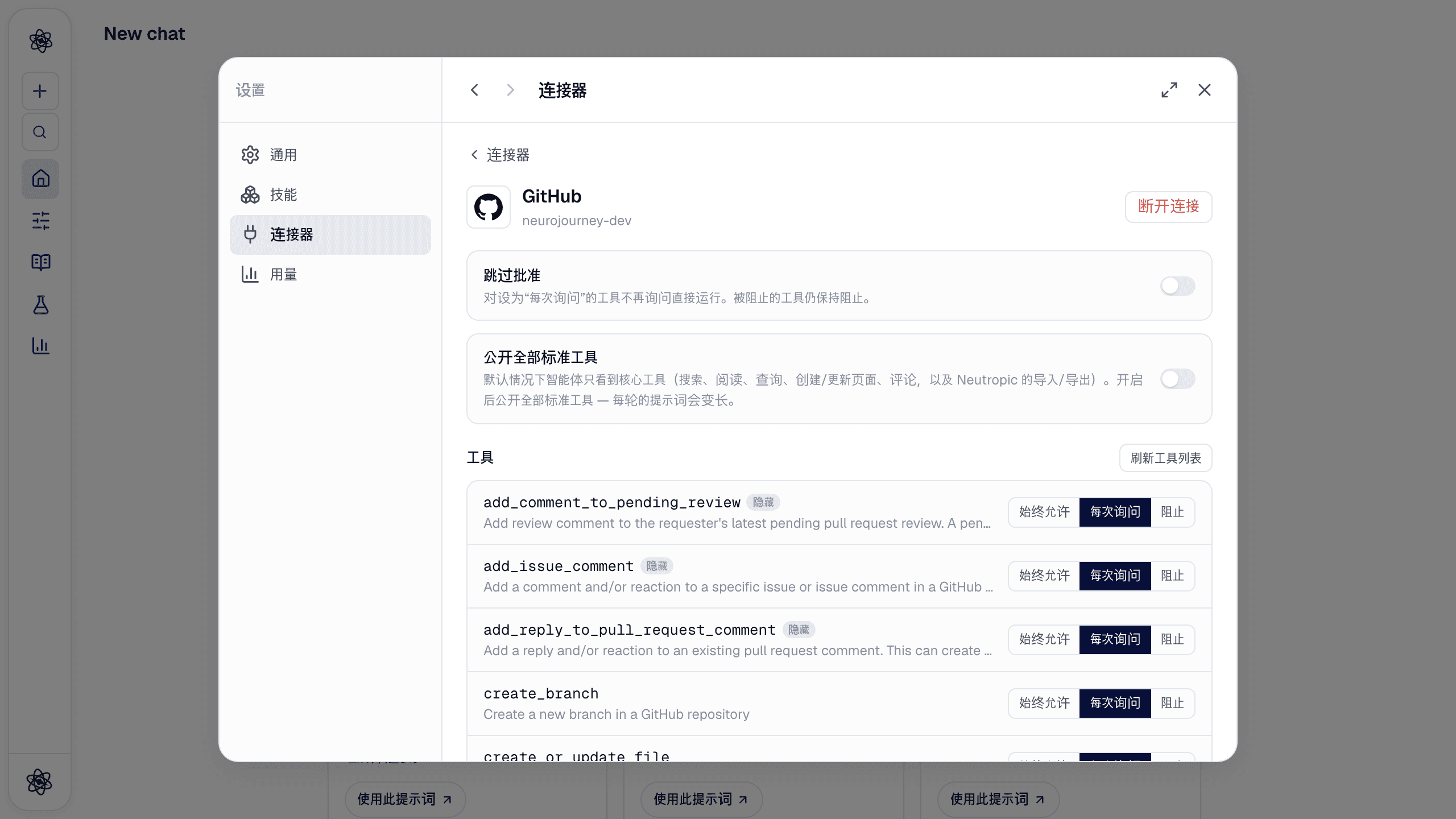The image size is (1456, 819).
Task: Click the rightmost 使用此提示词 button
Action: [x=998, y=799]
